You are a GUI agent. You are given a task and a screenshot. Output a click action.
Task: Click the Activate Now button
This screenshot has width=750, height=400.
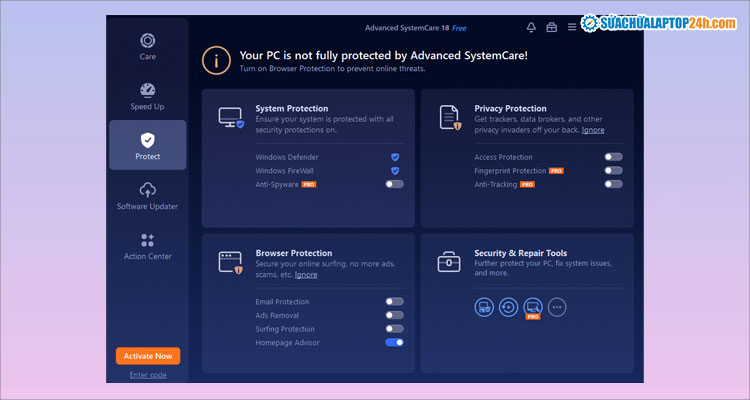pyautogui.click(x=148, y=356)
